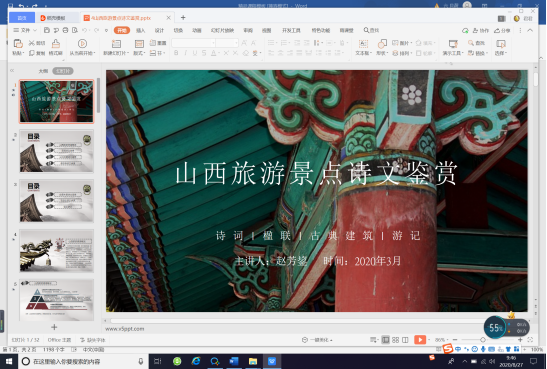Click the Search box in ribbon tabs

pos(372,30)
